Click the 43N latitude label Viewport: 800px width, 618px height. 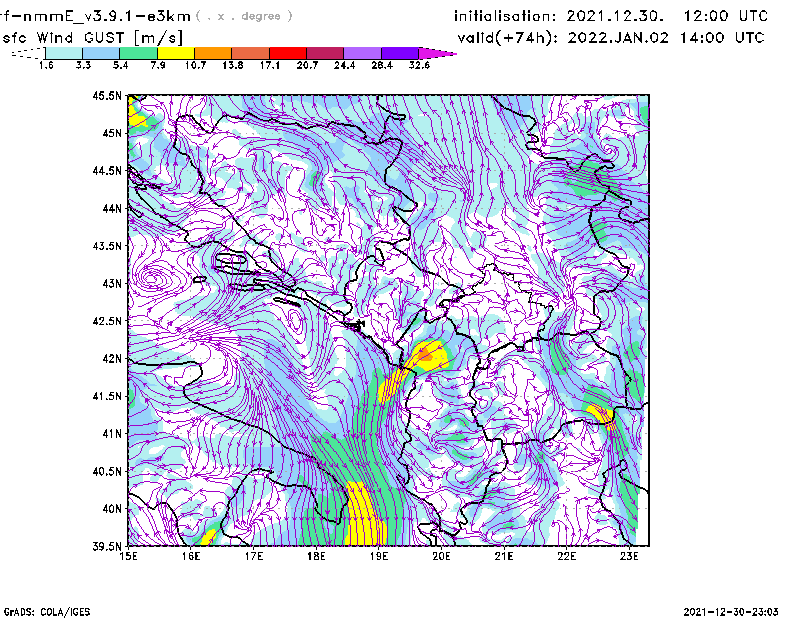tap(112, 283)
